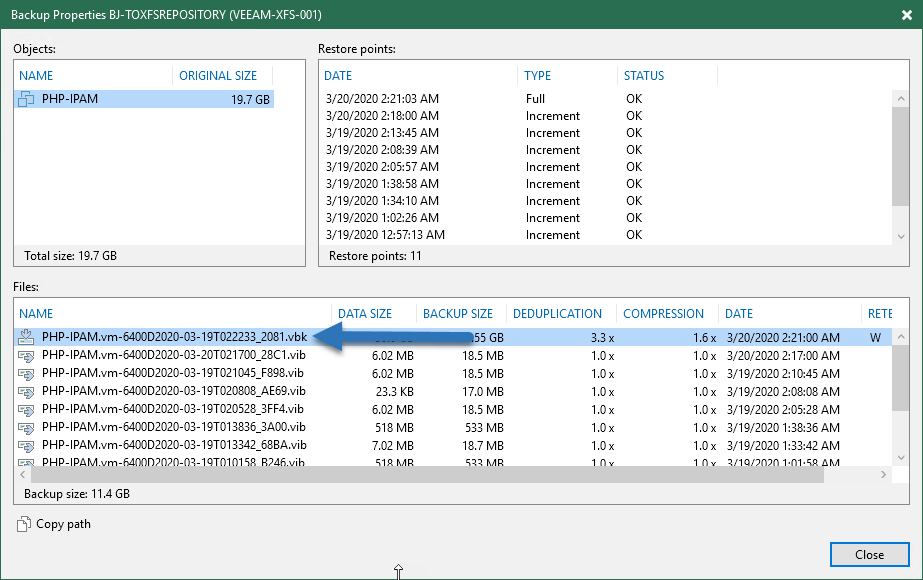Click the increment icon of the F898.vib file
This screenshot has height=580, width=923.
[26, 373]
